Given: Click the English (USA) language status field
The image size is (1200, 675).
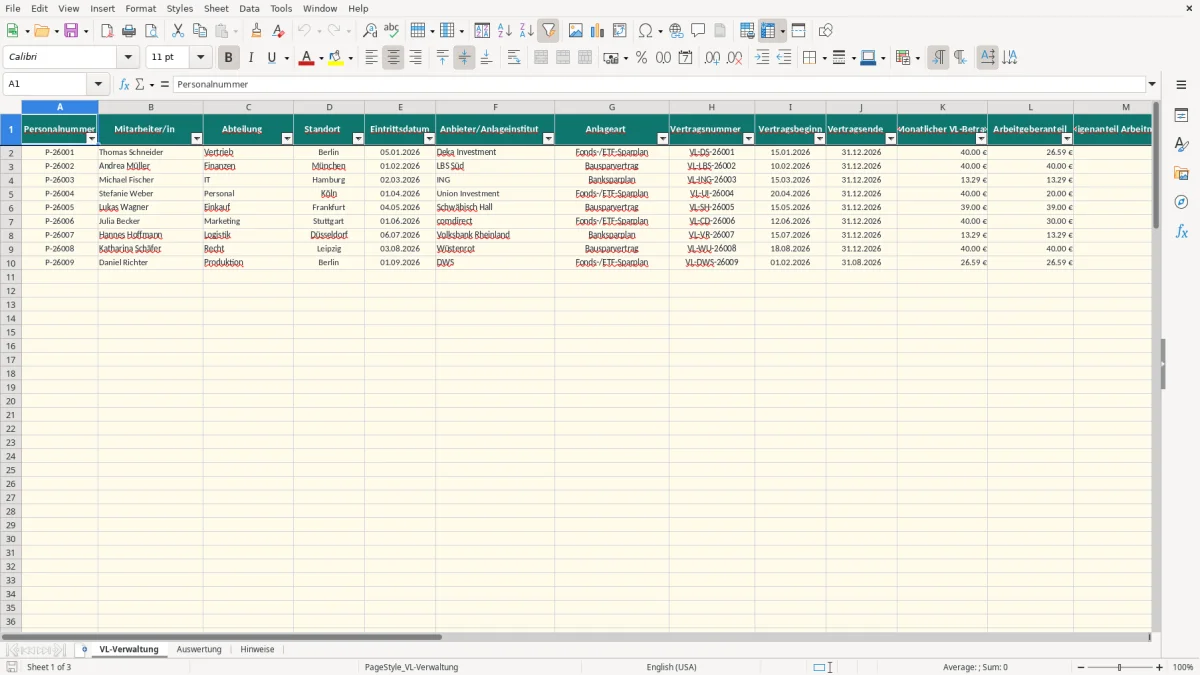Looking at the screenshot, I should point(671,667).
